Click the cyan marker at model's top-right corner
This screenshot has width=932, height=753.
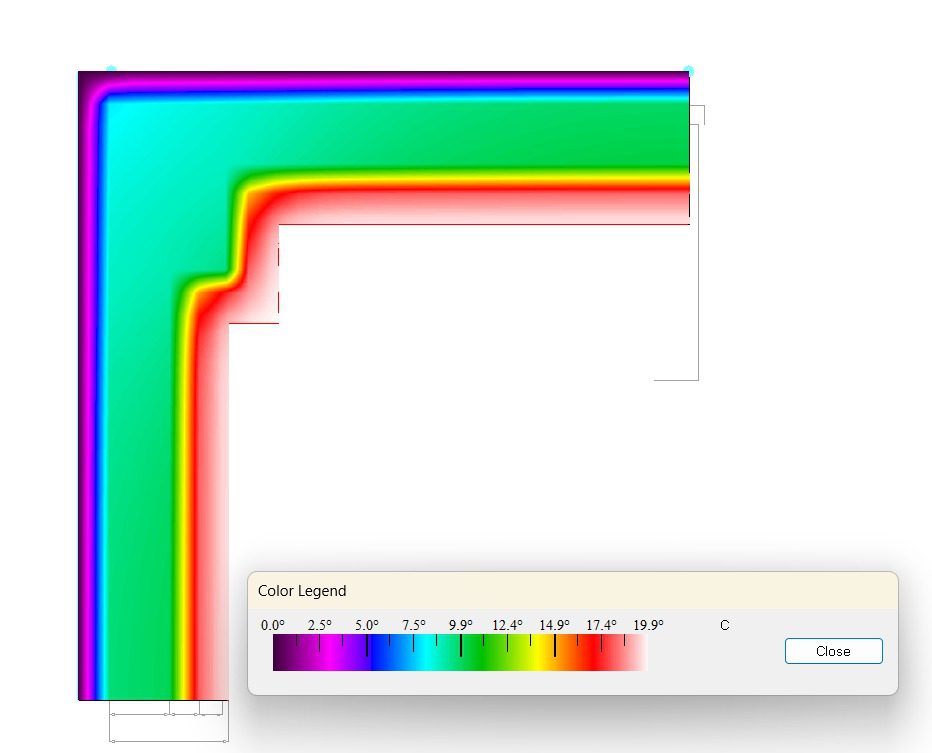click(689, 70)
